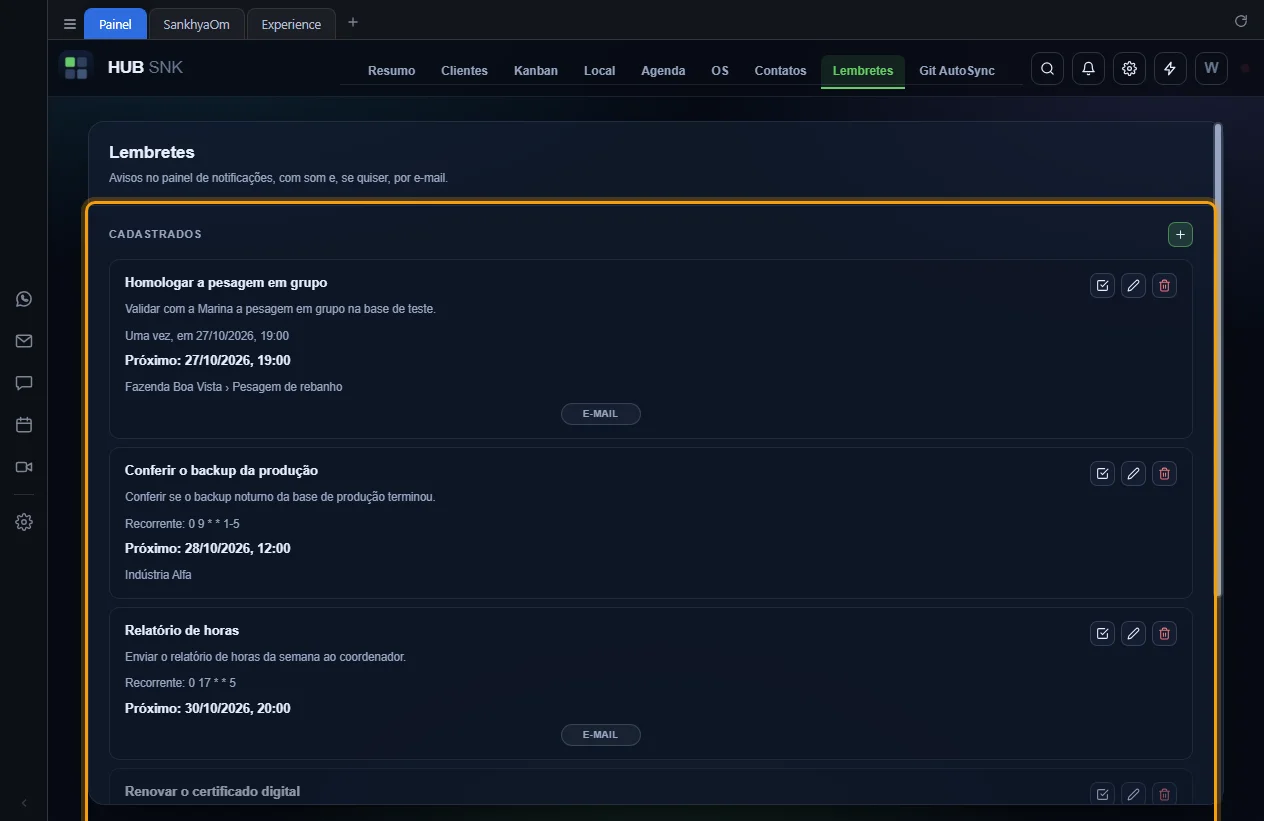Mark Homologar a pesagem em grupo as done
1264x821 pixels.
(1102, 285)
